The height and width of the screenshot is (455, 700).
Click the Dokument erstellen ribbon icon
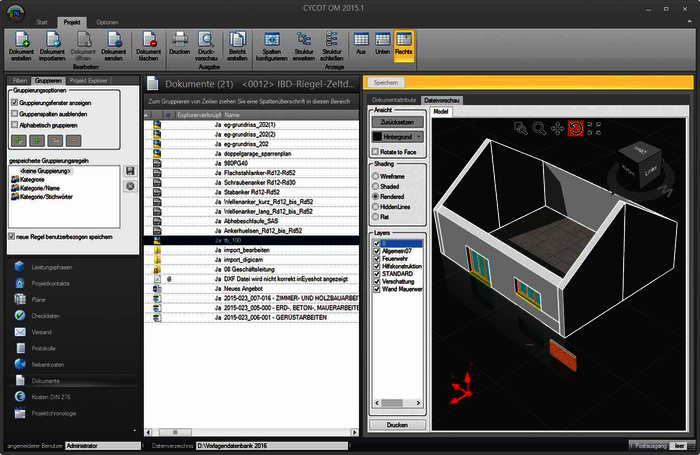[x=21, y=46]
